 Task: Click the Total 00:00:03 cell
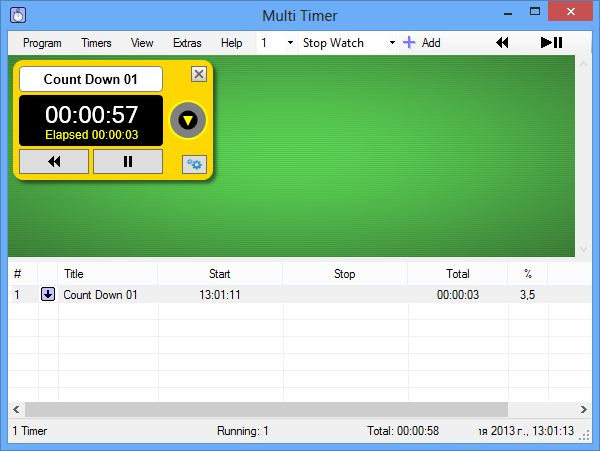tap(458, 295)
